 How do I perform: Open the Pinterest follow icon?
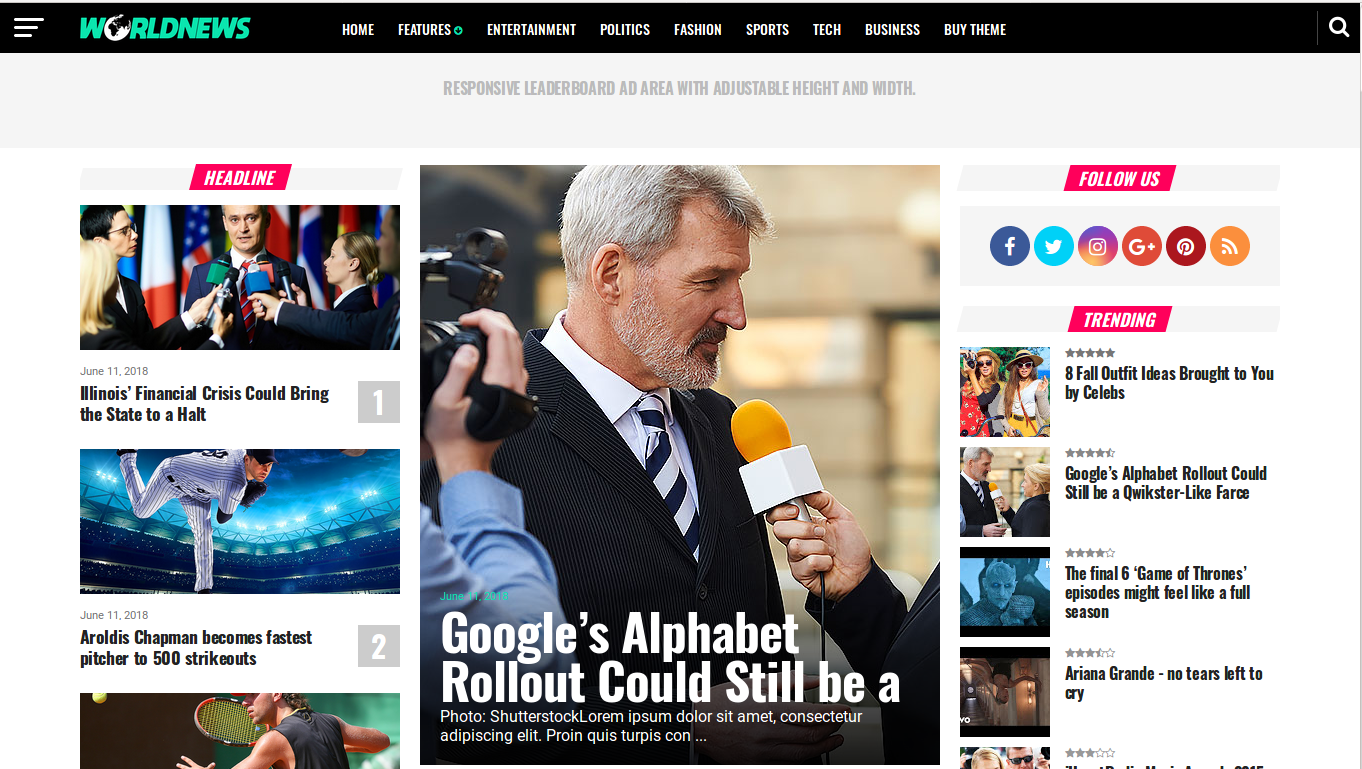pos(1186,246)
